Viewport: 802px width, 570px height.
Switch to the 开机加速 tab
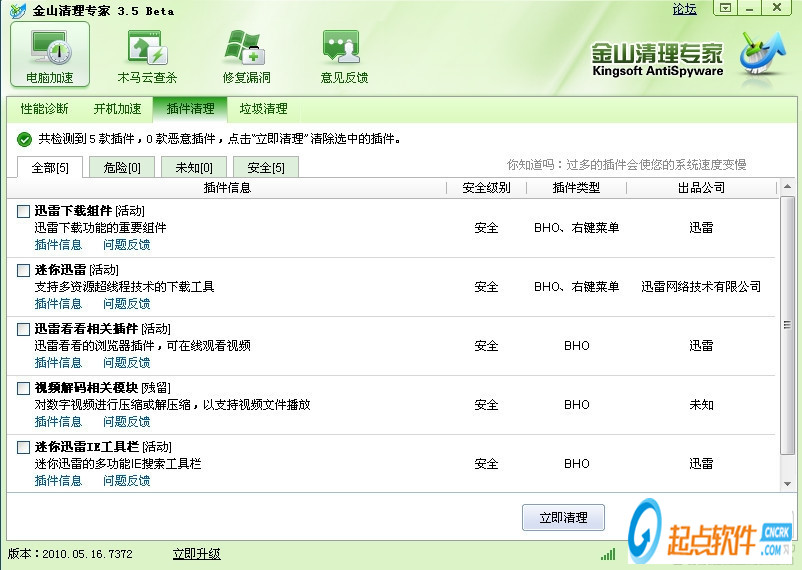click(x=117, y=109)
